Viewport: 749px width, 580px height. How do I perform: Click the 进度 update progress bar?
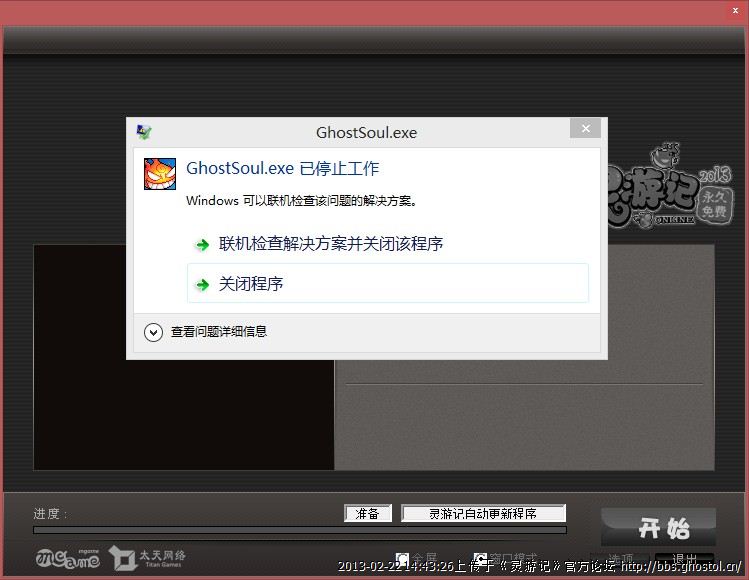pos(300,530)
